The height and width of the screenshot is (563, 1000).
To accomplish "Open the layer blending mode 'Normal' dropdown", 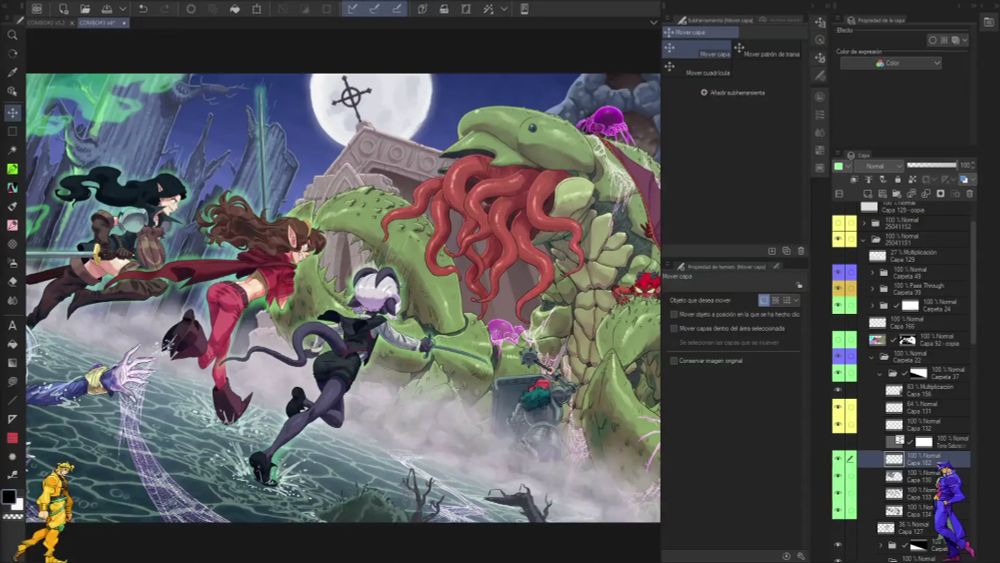I will coord(881,166).
